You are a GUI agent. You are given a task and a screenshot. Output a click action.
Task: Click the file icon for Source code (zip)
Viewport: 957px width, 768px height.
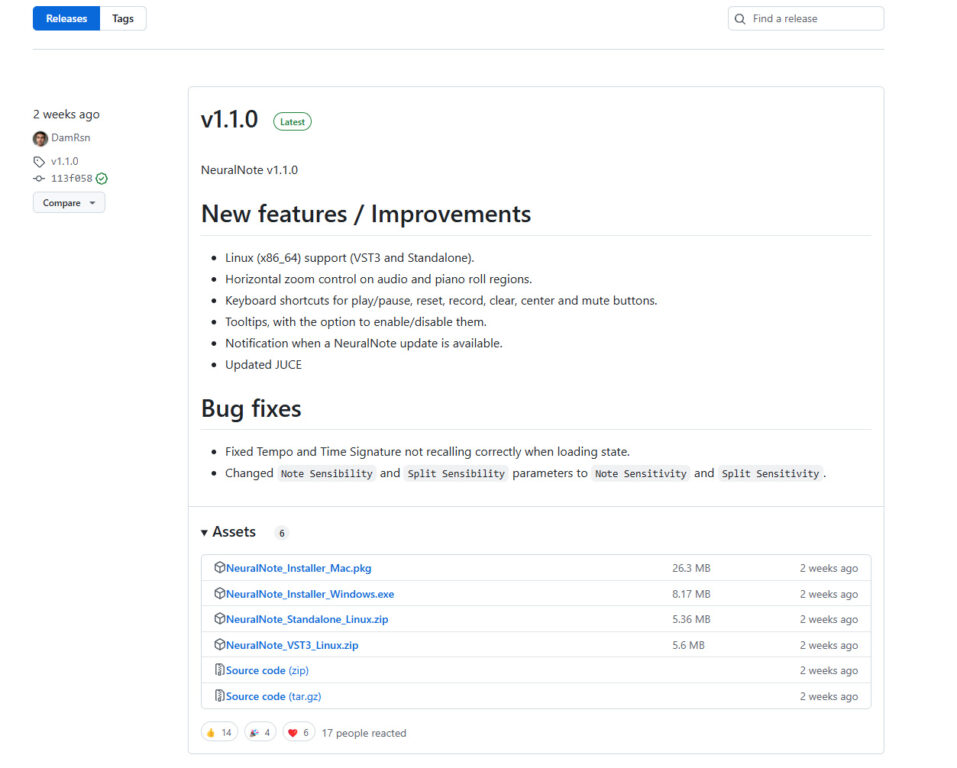point(219,671)
